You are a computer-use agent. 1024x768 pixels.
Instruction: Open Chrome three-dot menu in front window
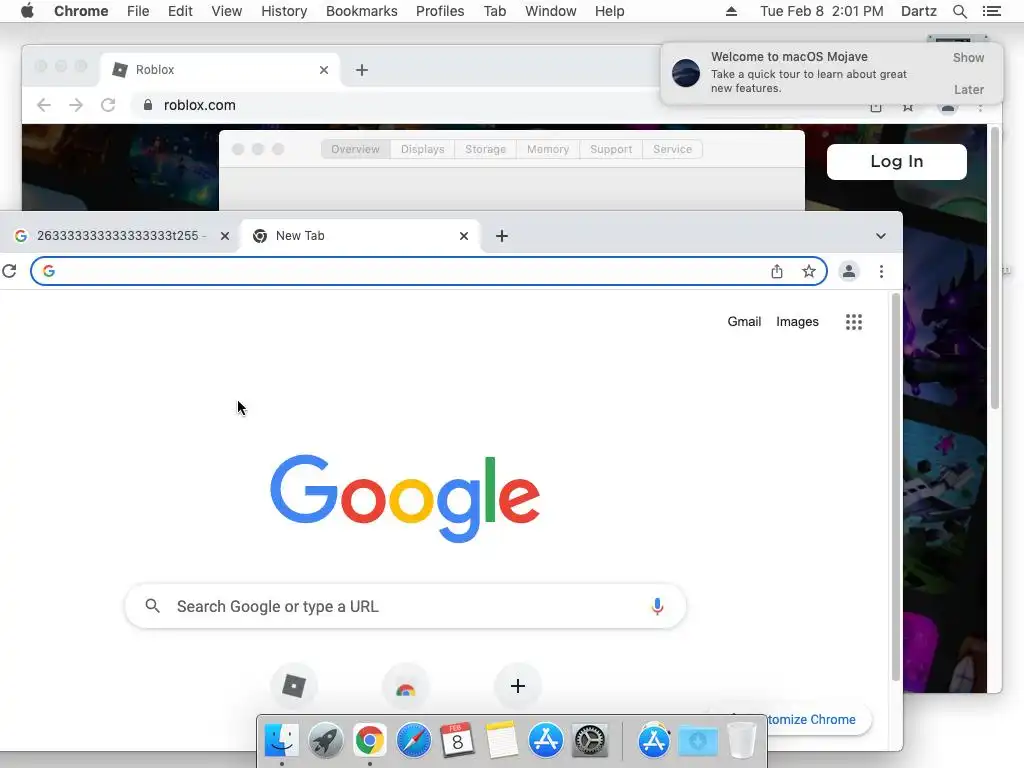click(x=881, y=271)
